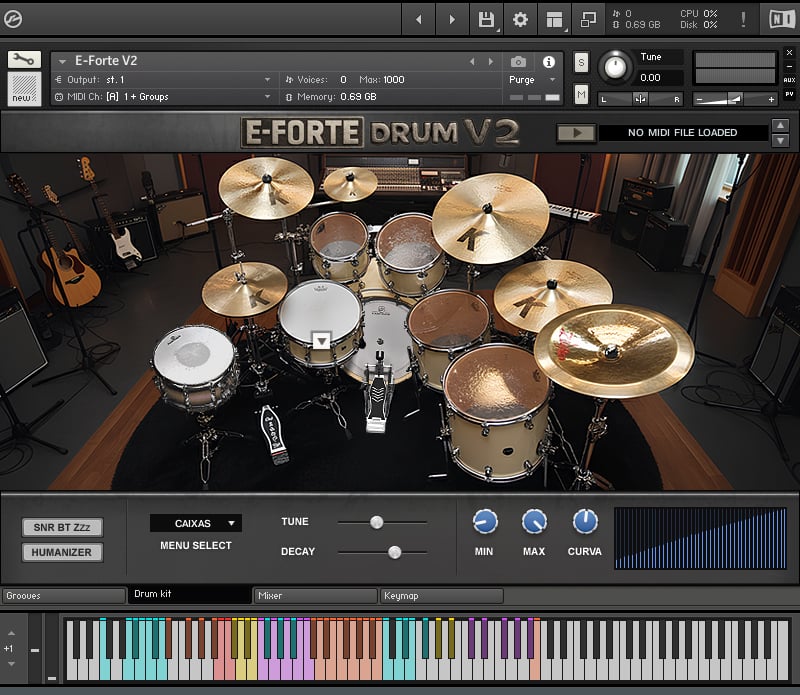
Task: Open the instrument info icon
Action: 549,62
